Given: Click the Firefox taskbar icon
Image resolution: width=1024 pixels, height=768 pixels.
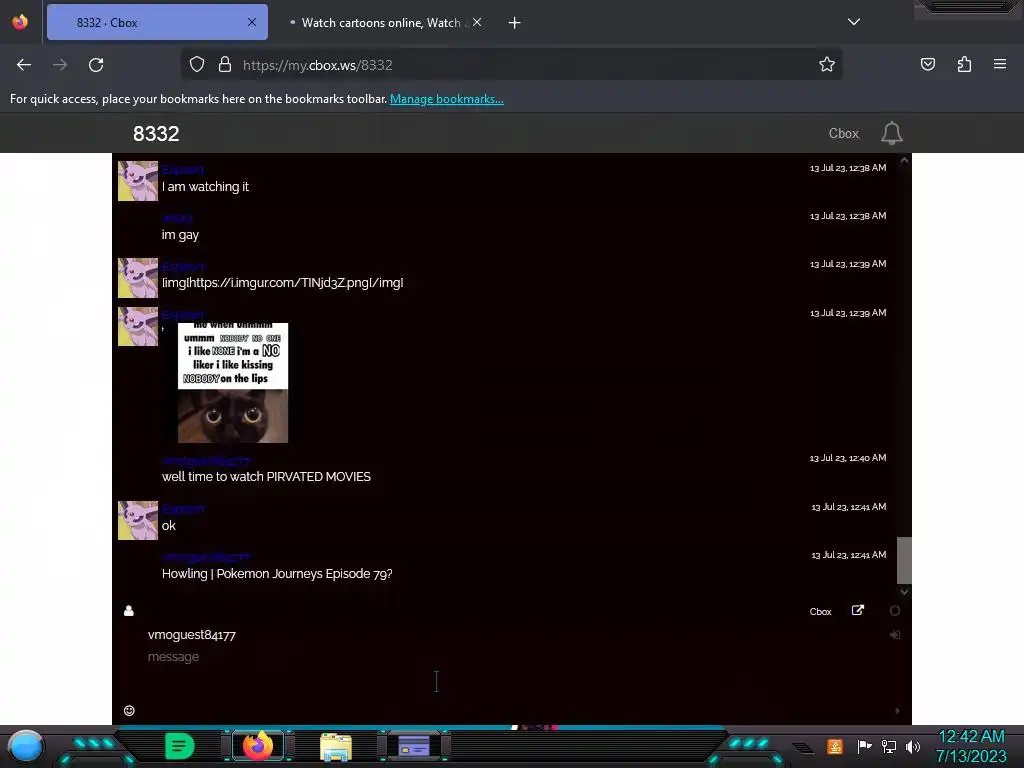Looking at the screenshot, I should tap(258, 746).
